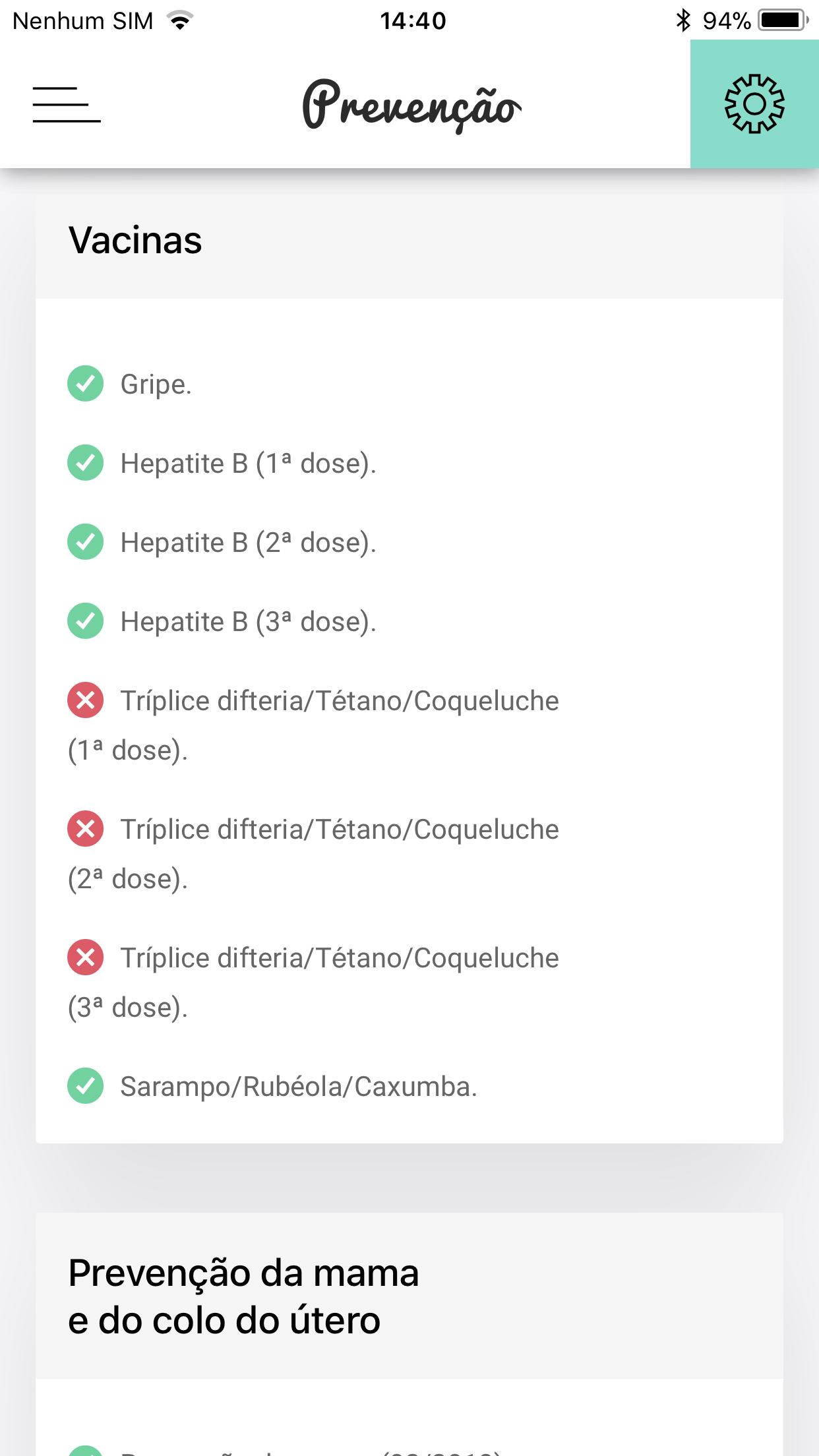Tap the check icon beside Sarampo/Rubéola/Caxumba
Image resolution: width=819 pixels, height=1456 pixels.
point(86,1085)
